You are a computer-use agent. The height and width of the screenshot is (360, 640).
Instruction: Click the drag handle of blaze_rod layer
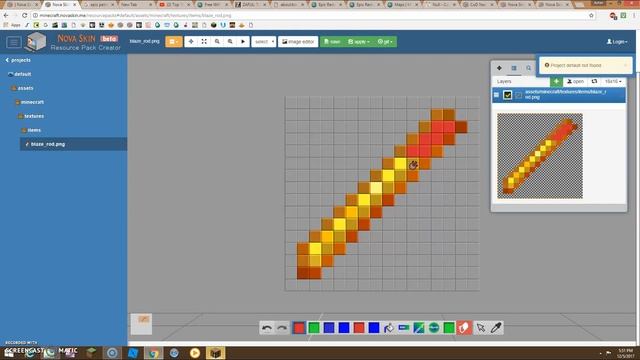(x=496, y=95)
